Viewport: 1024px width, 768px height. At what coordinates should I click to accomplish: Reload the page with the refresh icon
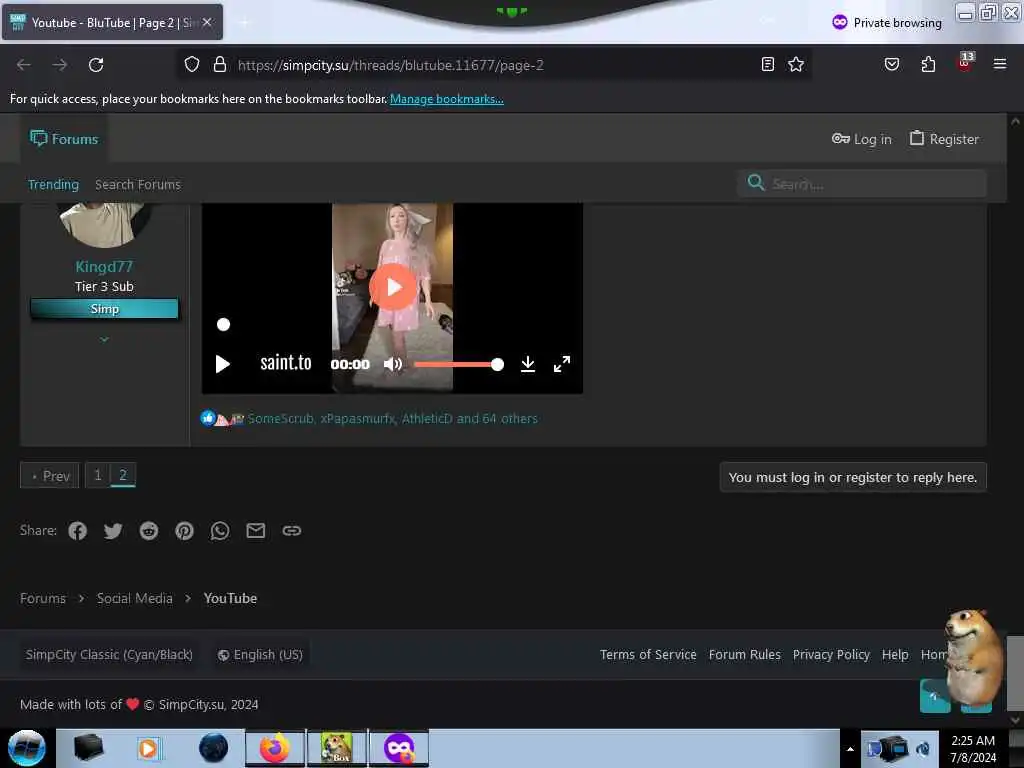(96, 65)
